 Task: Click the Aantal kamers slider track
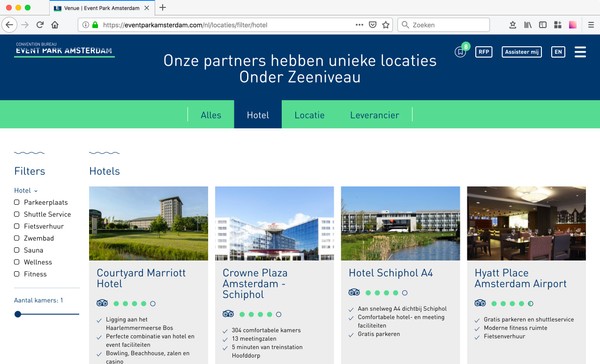(47, 314)
